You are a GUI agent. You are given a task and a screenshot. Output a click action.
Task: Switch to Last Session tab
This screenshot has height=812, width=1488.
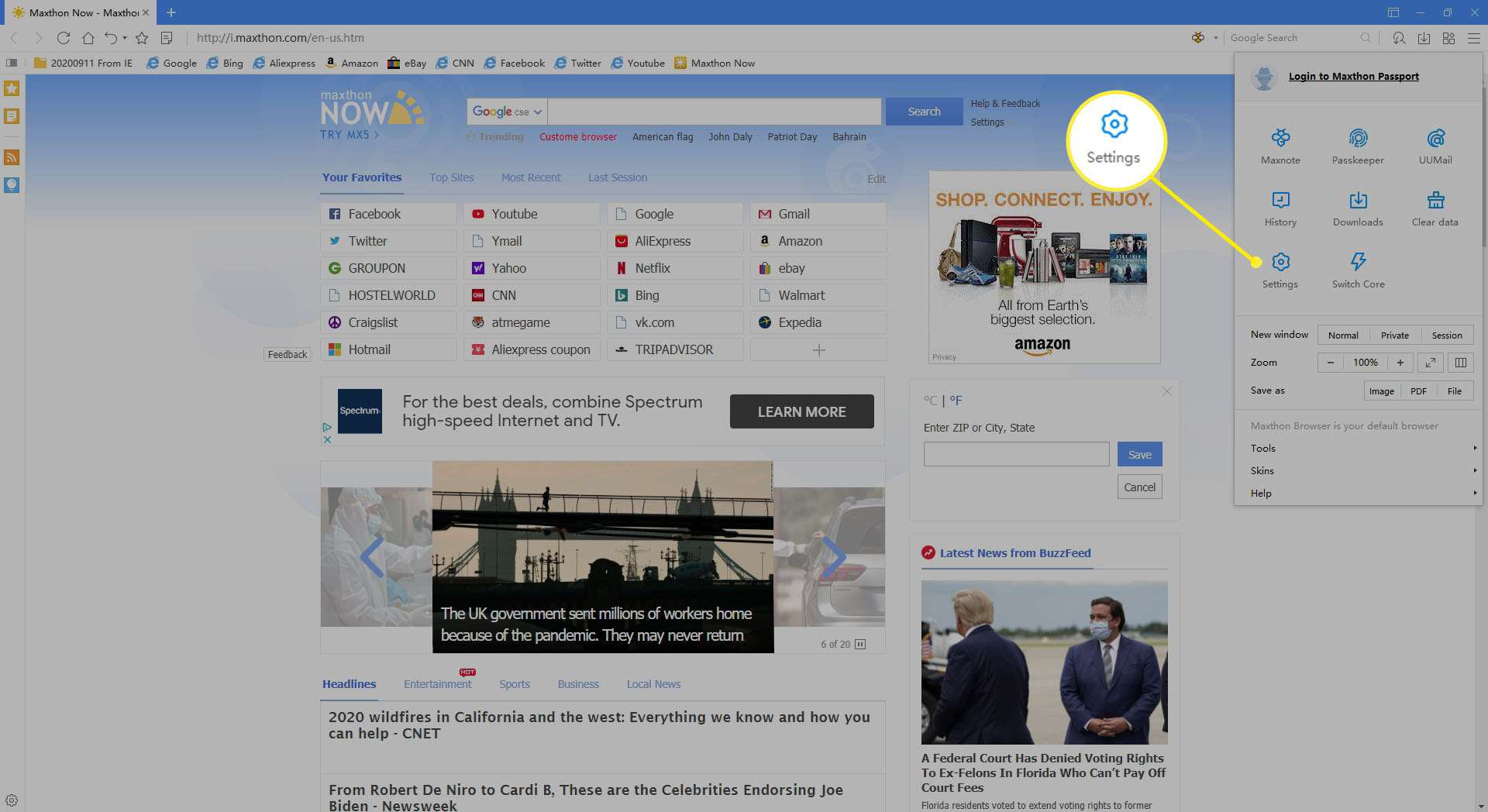[617, 177]
